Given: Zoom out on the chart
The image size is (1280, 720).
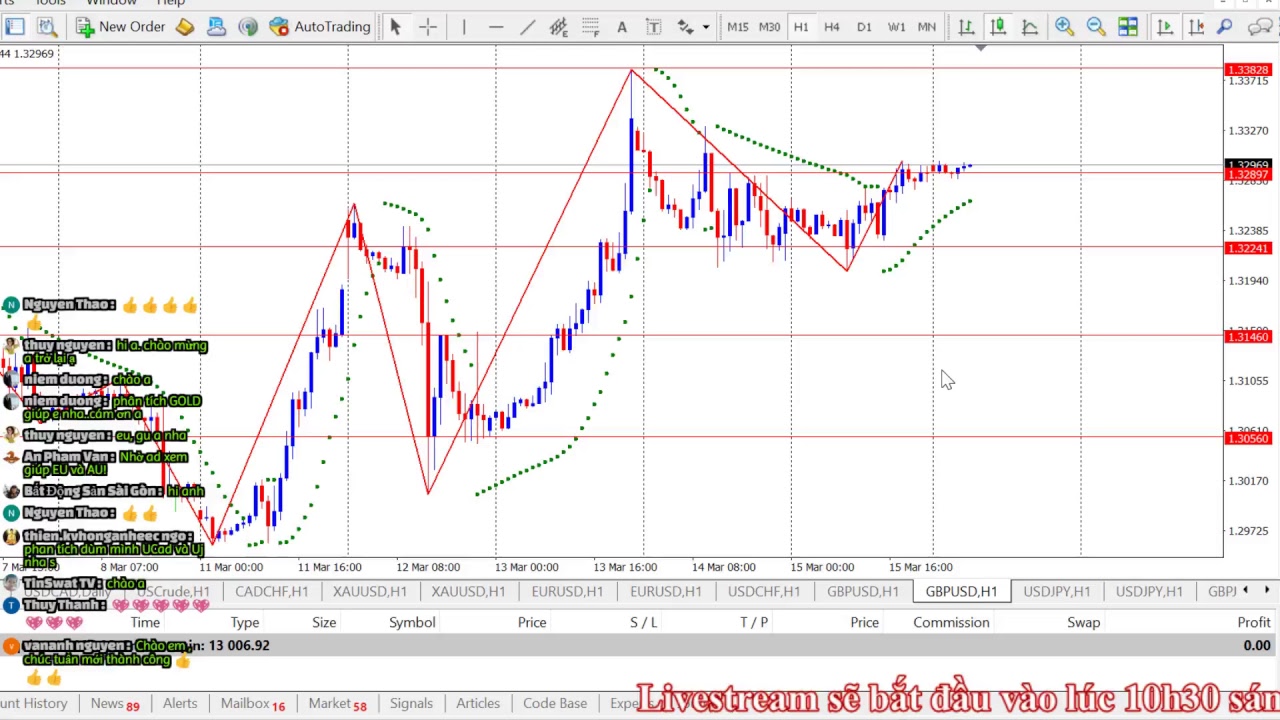Looking at the screenshot, I should [1096, 27].
